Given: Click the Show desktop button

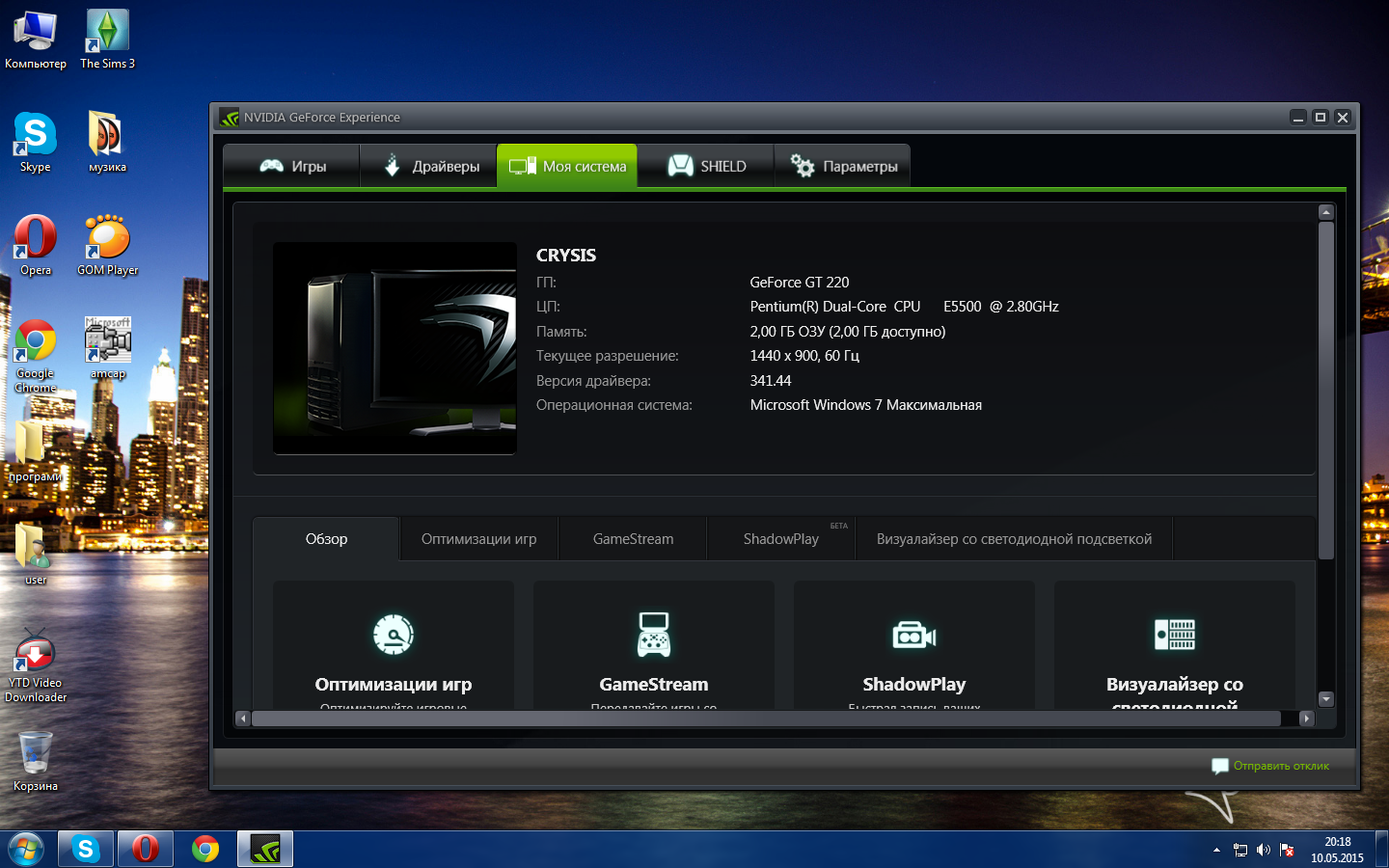Looking at the screenshot, I should pyautogui.click(x=1381, y=850).
